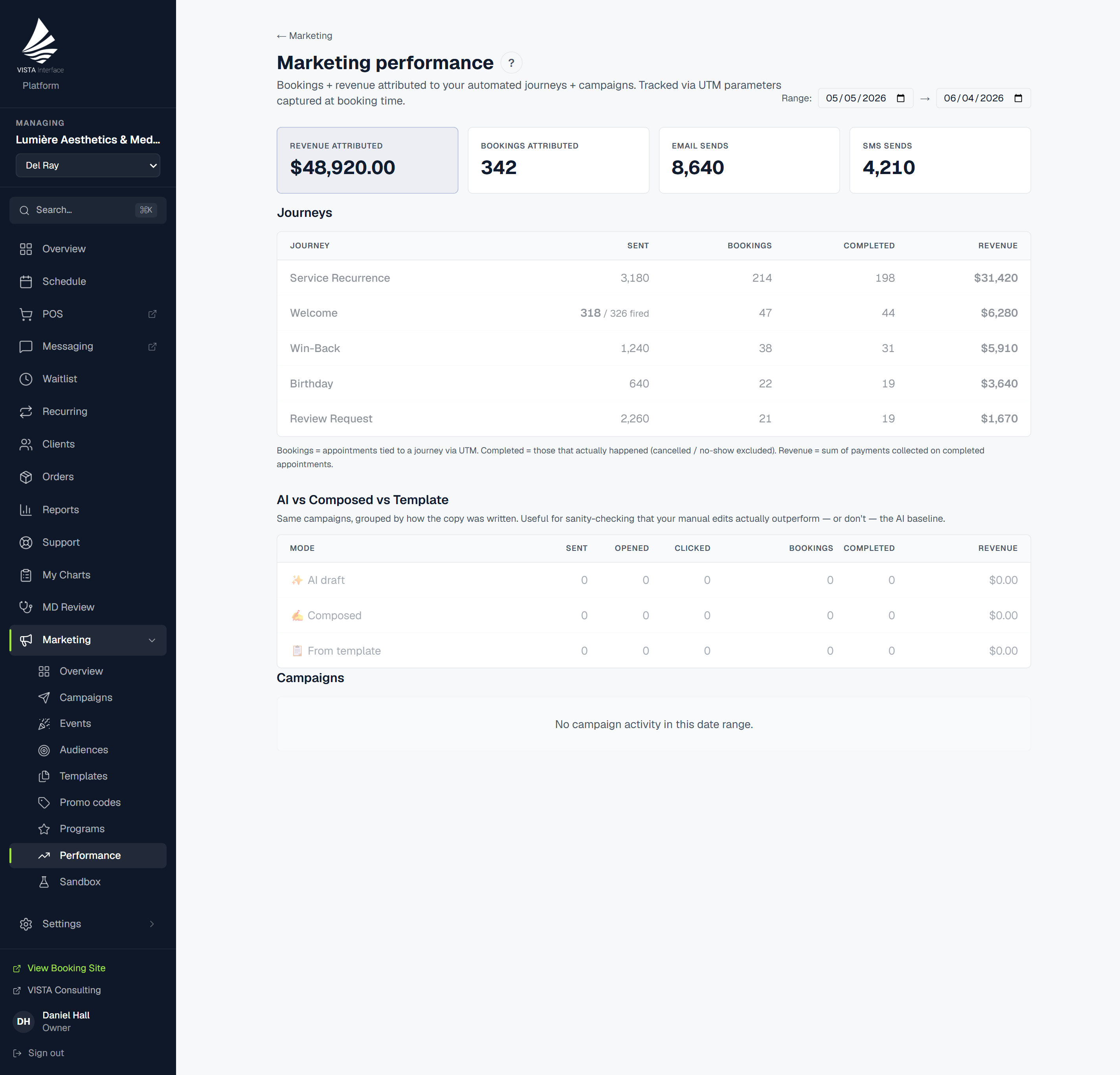Image resolution: width=1120 pixels, height=1075 pixels.
Task: Click the Schedule calendar icon
Action: tap(26, 282)
